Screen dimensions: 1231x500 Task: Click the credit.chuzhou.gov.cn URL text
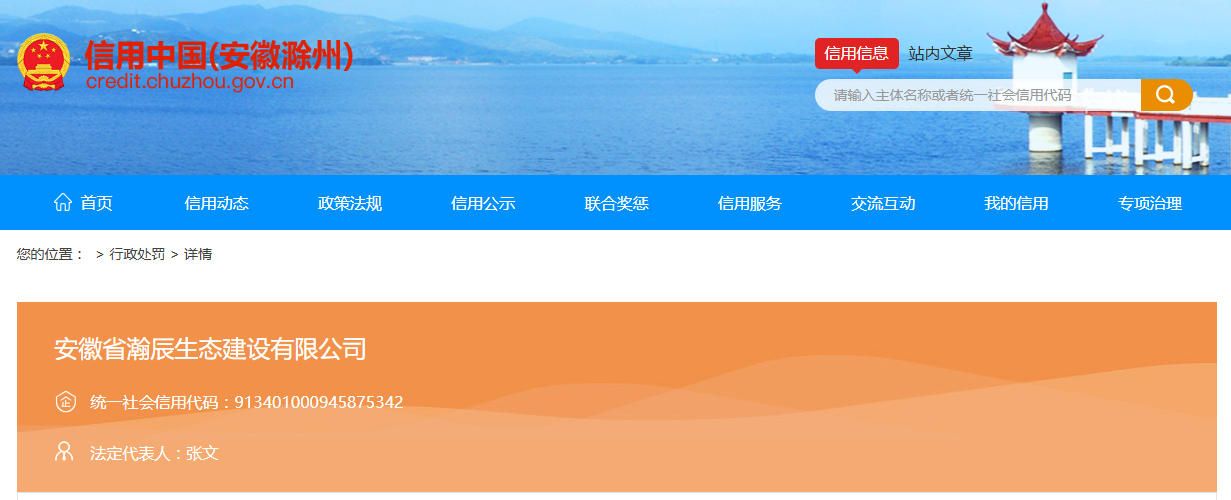[x=190, y=82]
